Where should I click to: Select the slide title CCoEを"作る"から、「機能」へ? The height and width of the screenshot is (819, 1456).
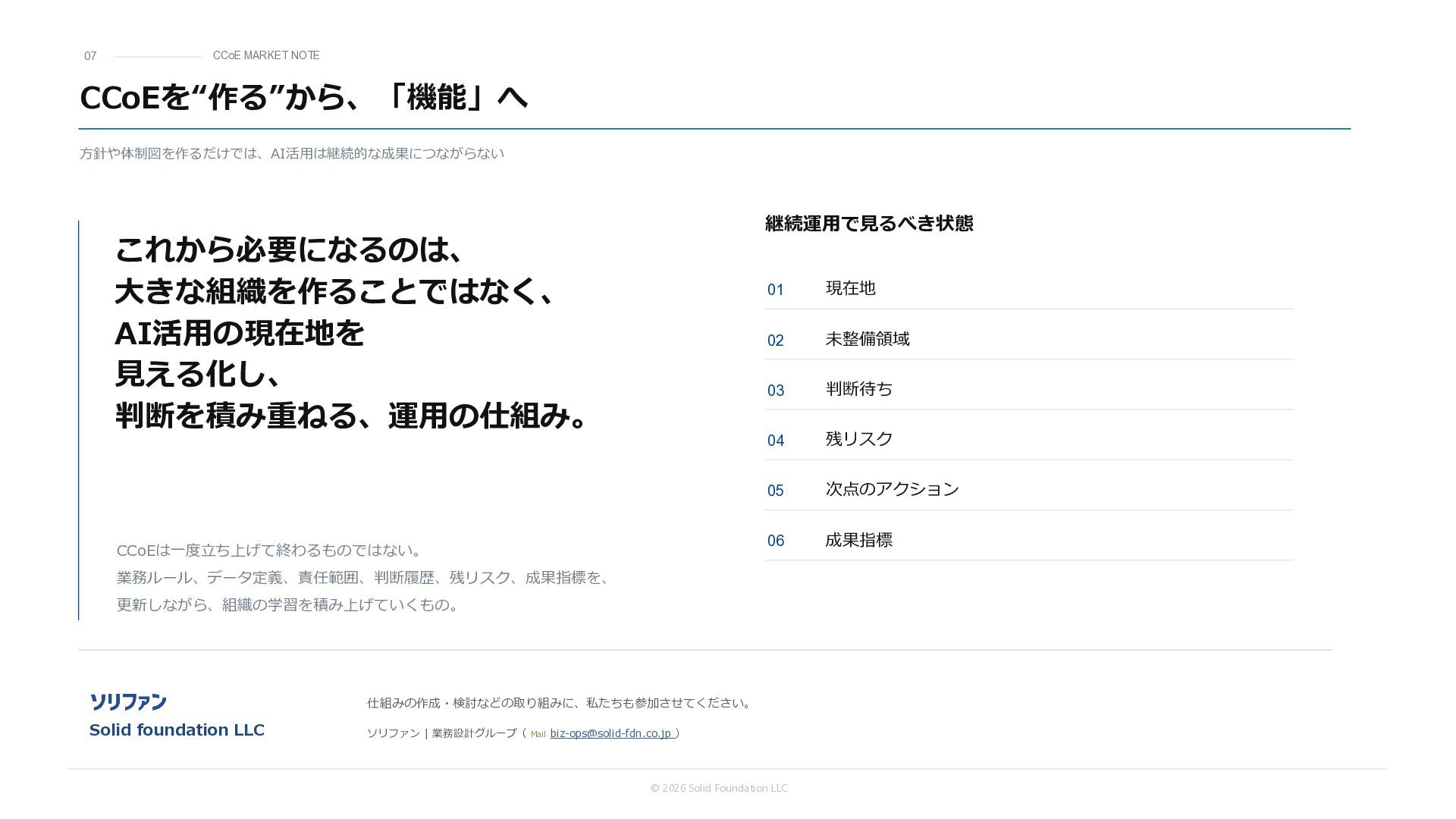(303, 97)
